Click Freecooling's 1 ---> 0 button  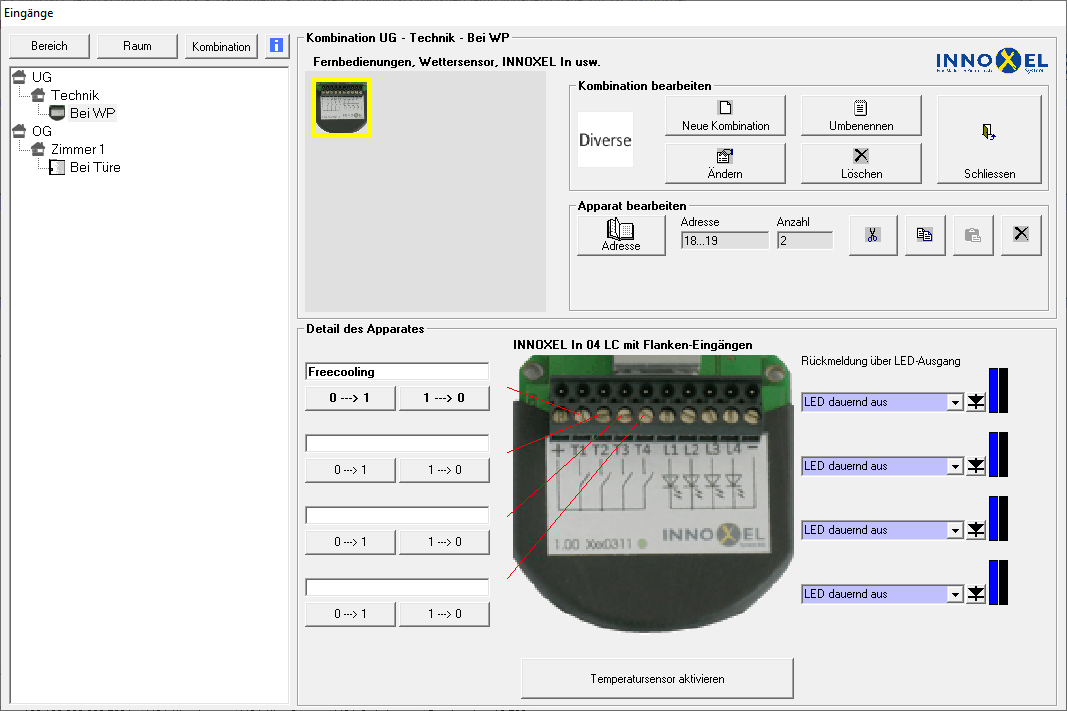[x=444, y=398]
